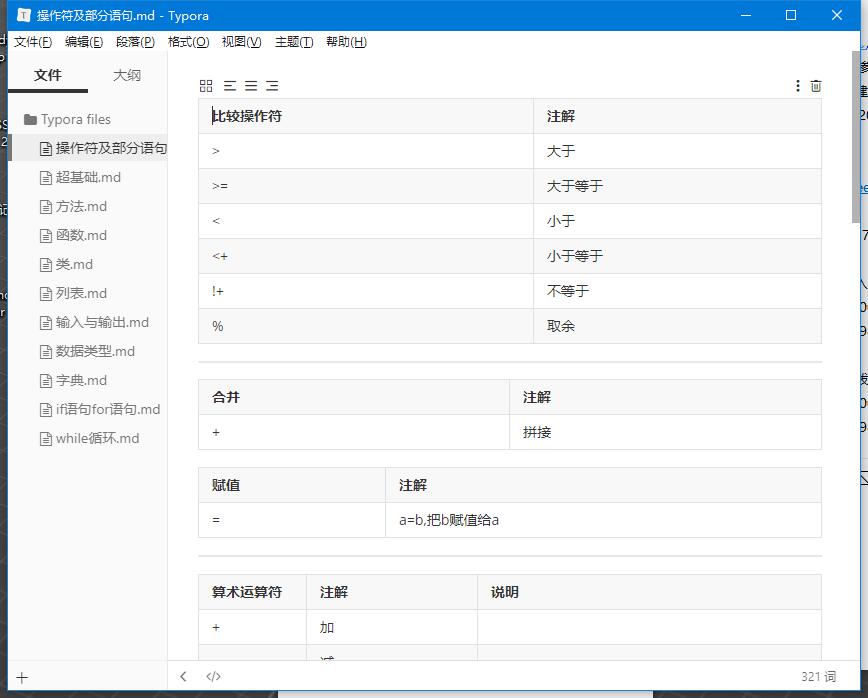Align table column right
The height and width of the screenshot is (698, 868).
point(272,86)
